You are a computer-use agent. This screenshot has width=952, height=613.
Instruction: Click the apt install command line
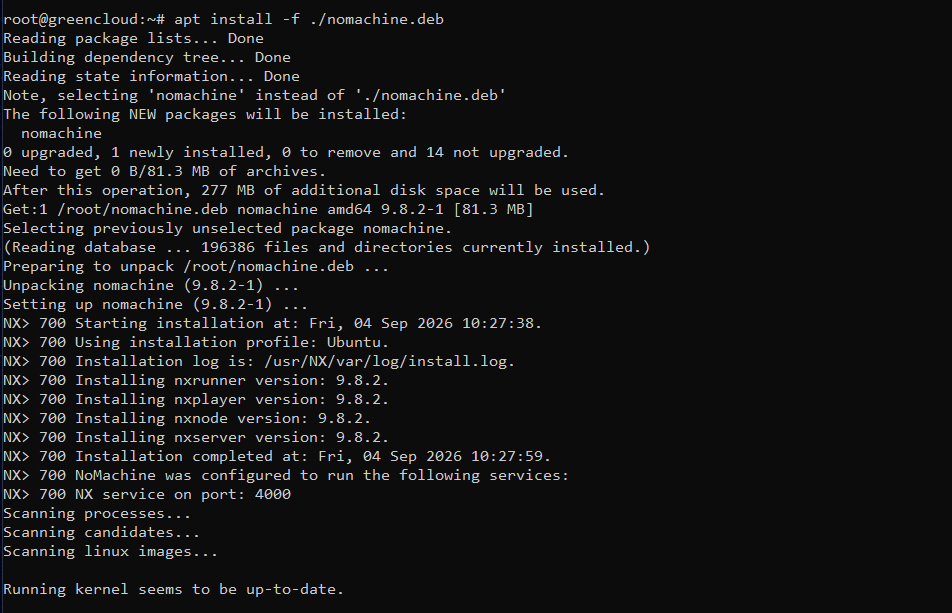[x=223, y=19]
